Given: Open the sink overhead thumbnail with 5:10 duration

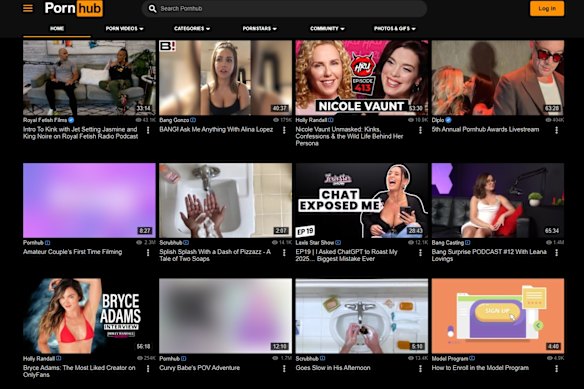Looking at the screenshot, I should point(362,316).
